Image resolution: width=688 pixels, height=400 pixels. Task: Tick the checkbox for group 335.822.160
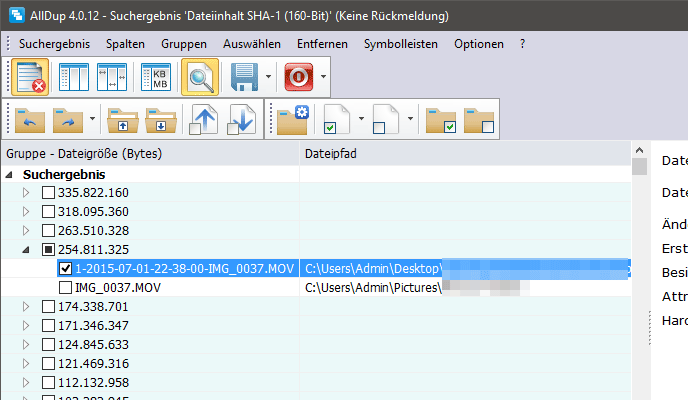[48, 193]
